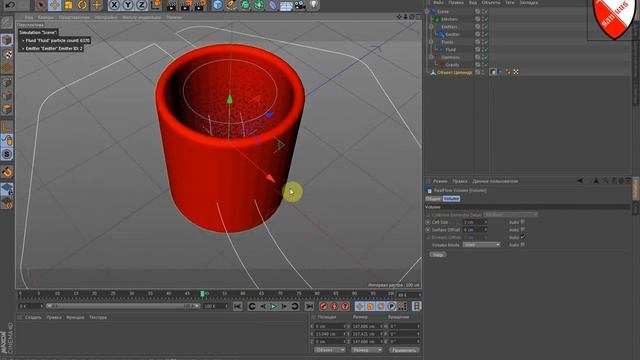
Task: Open the Object coordinate mode dropdown
Action: pos(329,350)
